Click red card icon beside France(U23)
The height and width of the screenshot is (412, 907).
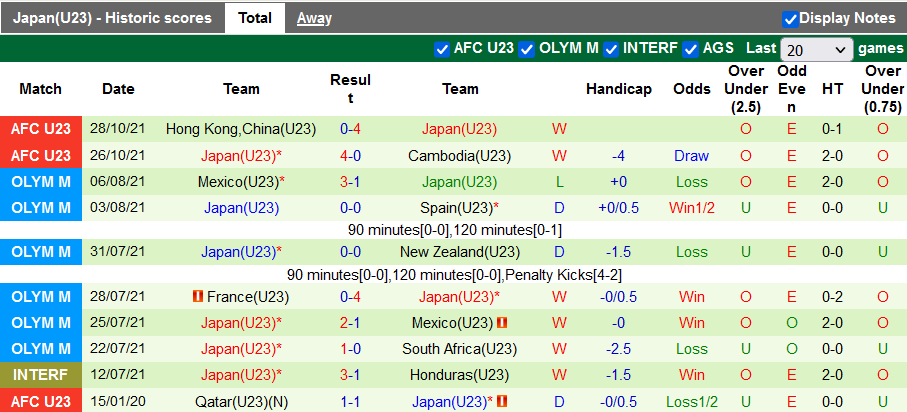197,296
